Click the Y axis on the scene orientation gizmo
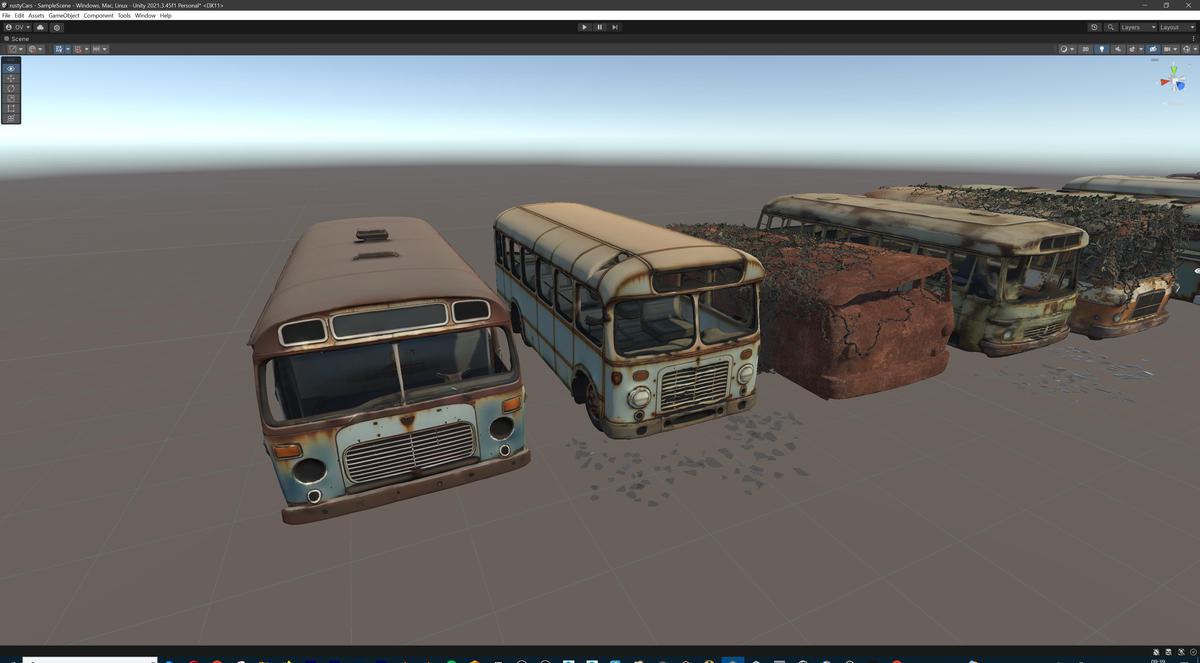 coord(1174,69)
